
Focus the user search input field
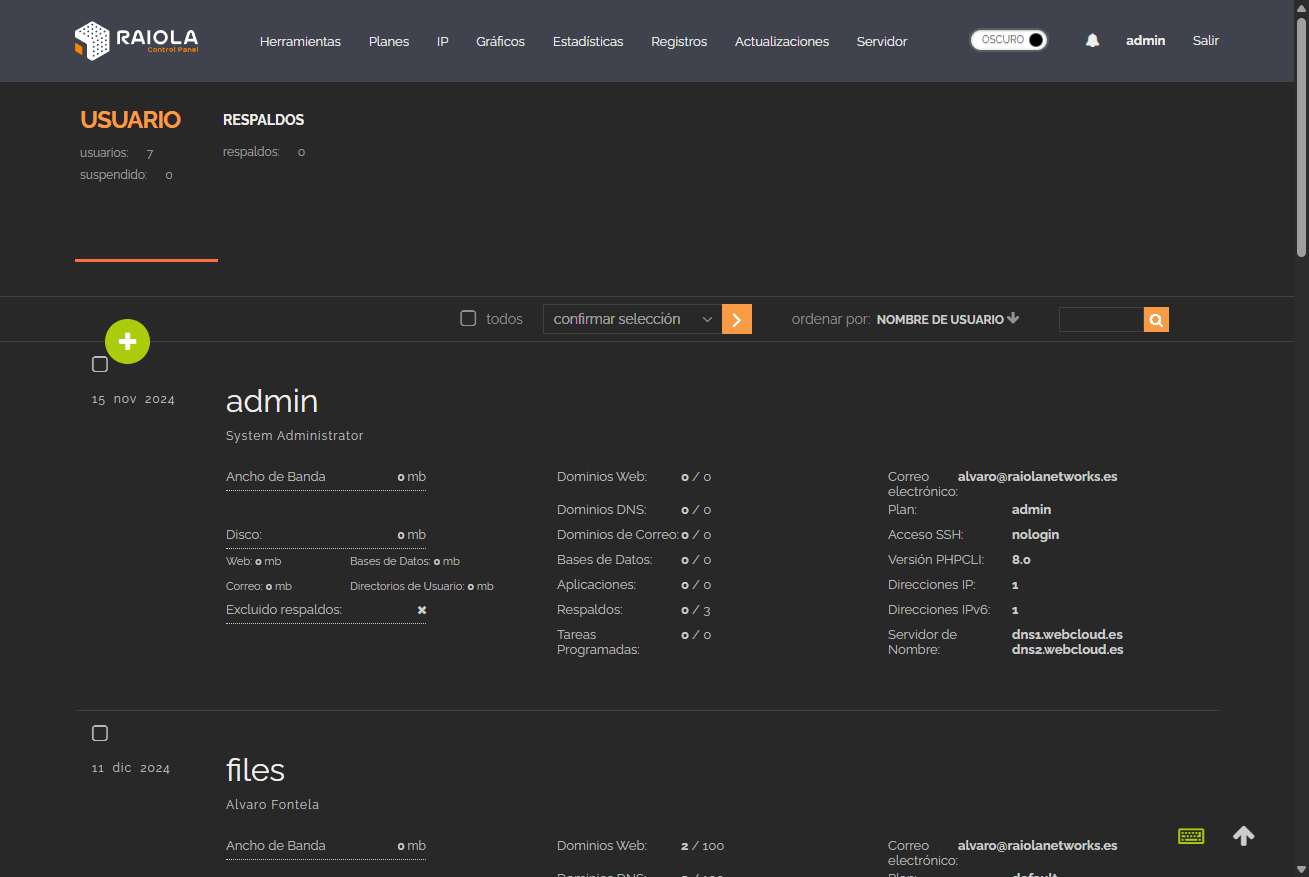(1101, 320)
